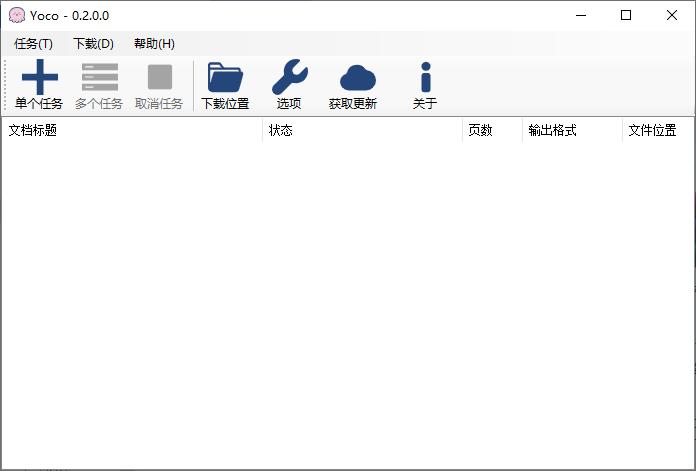Select the 多个任务 toolbar icon
The image size is (696, 471).
tap(99, 78)
